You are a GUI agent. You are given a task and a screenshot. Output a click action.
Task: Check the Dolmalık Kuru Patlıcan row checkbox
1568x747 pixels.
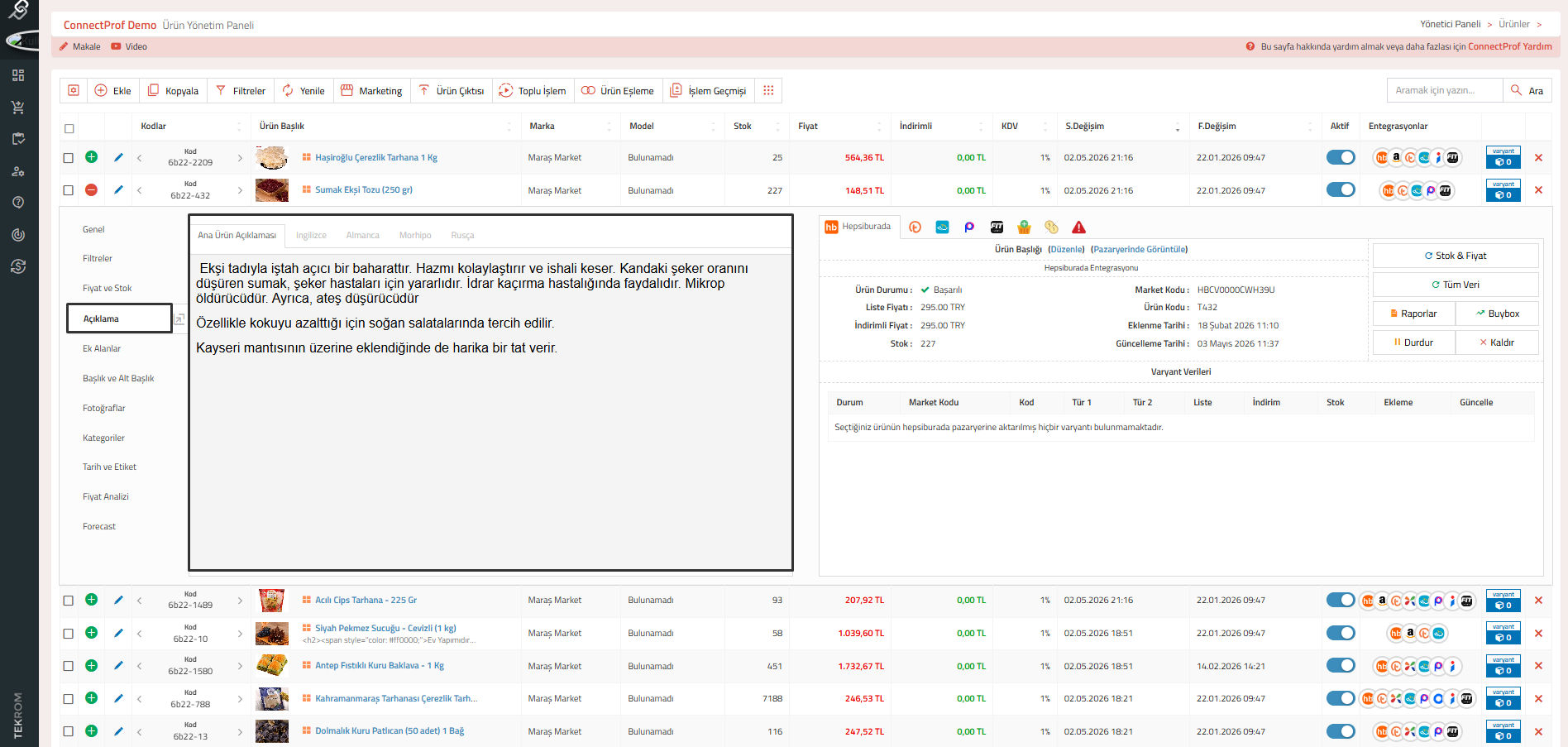pos(69,731)
